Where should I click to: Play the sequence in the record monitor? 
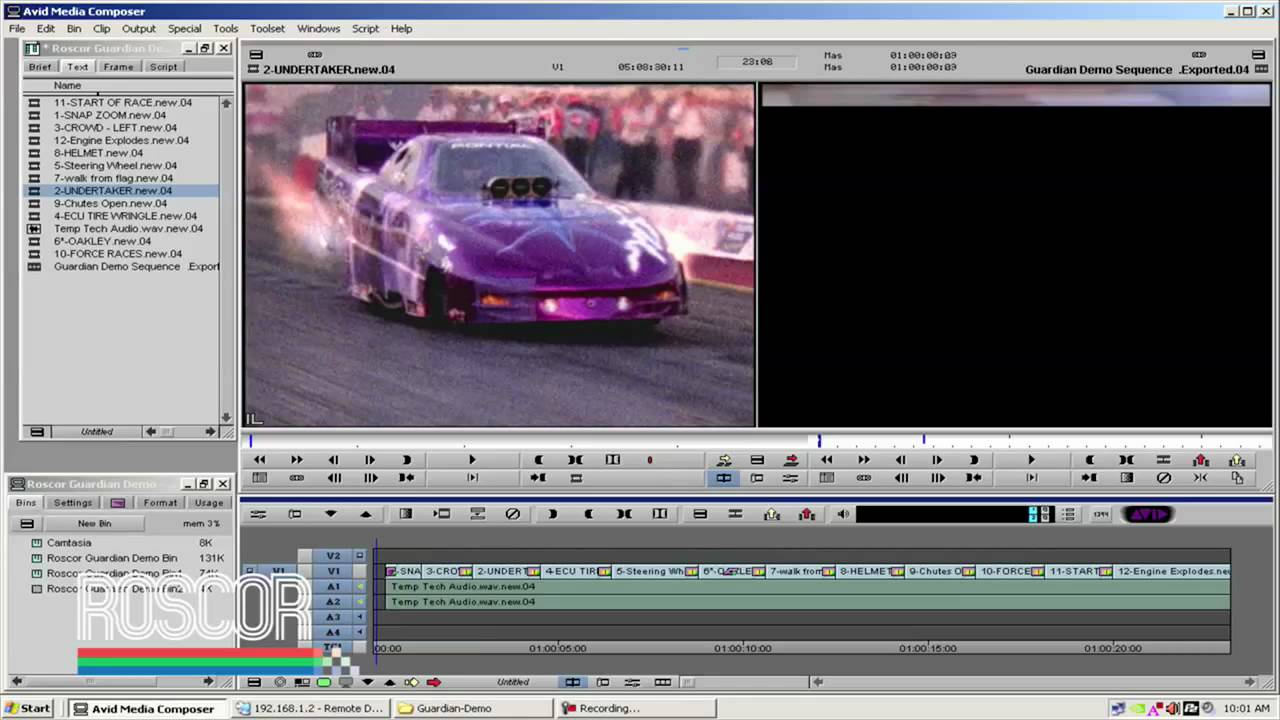point(1032,460)
